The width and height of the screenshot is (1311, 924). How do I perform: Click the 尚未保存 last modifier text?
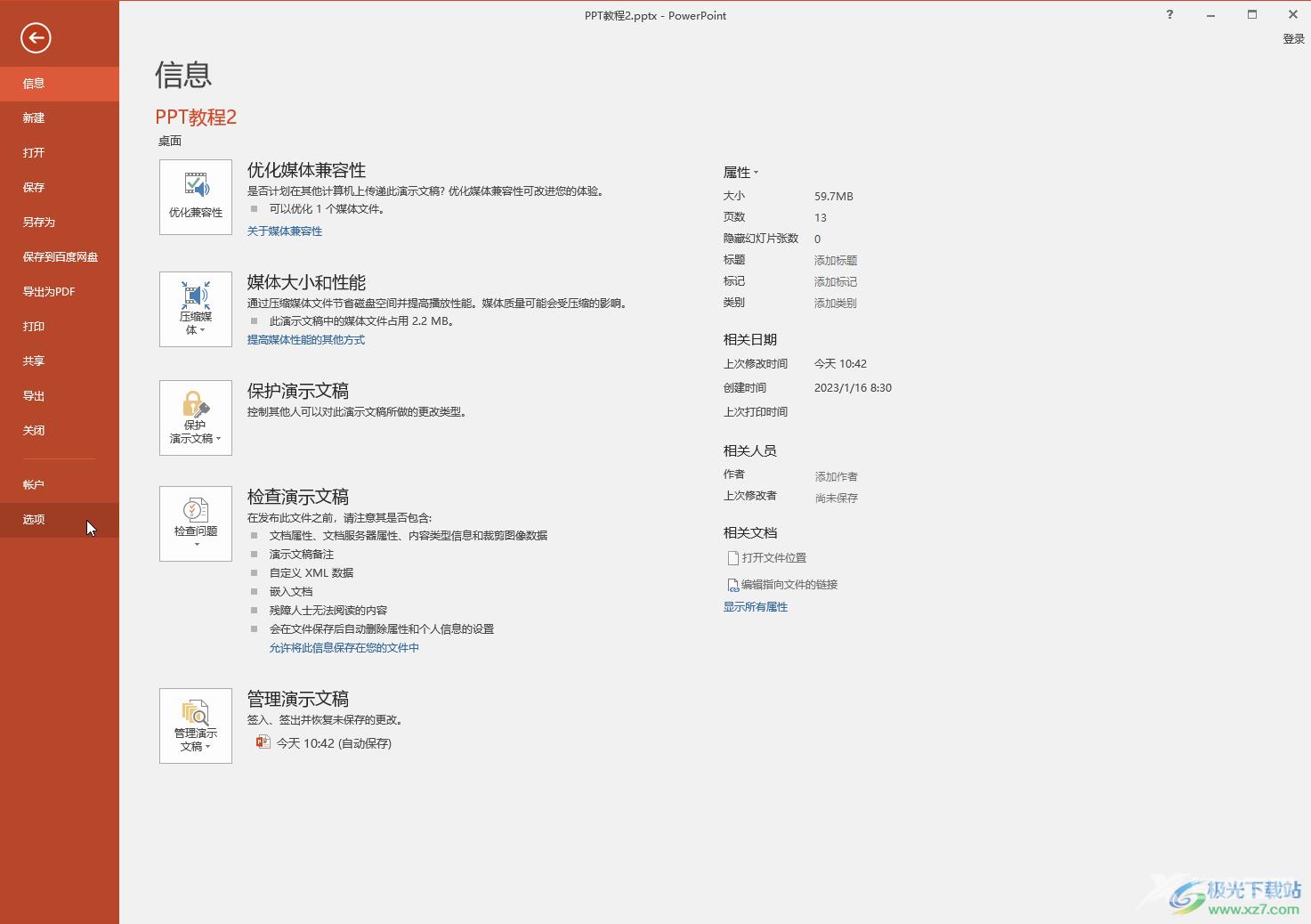(x=837, y=498)
